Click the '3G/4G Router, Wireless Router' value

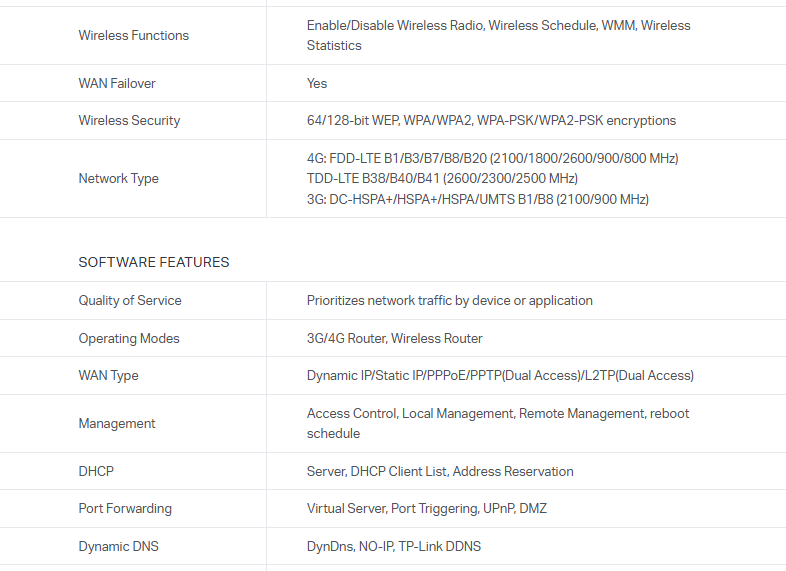[x=394, y=338]
